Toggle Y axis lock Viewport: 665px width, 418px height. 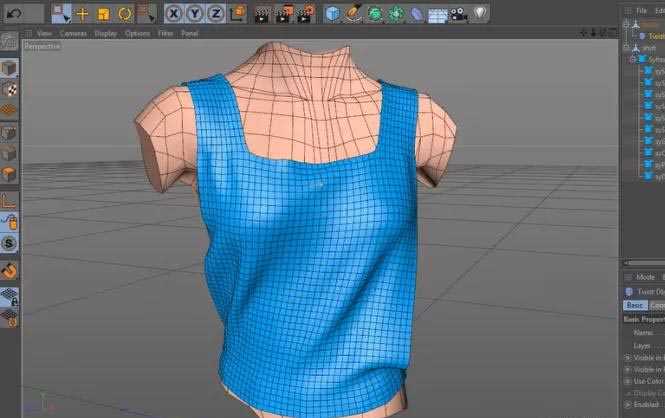point(195,14)
